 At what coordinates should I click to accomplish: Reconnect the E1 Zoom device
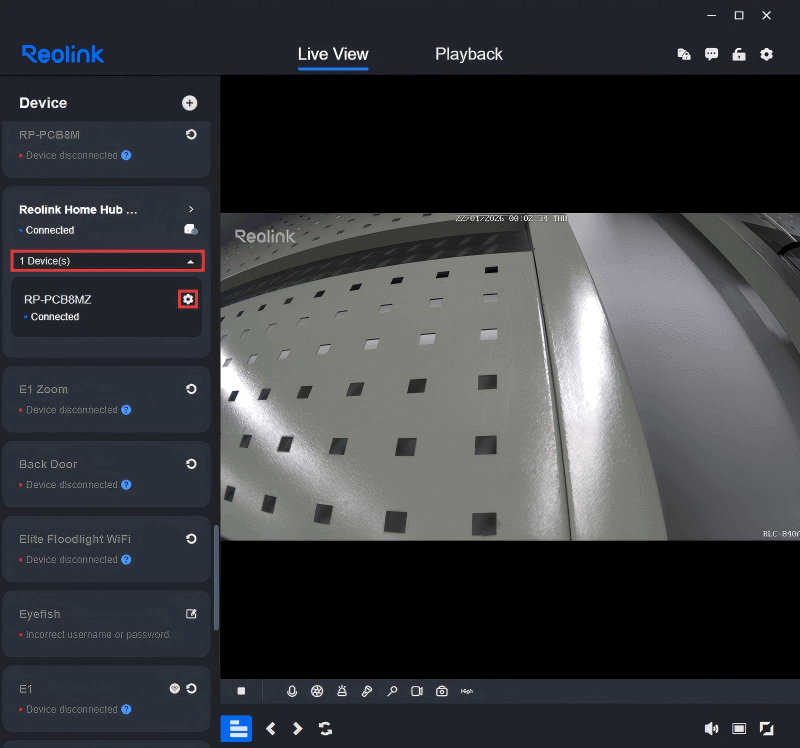pos(191,389)
